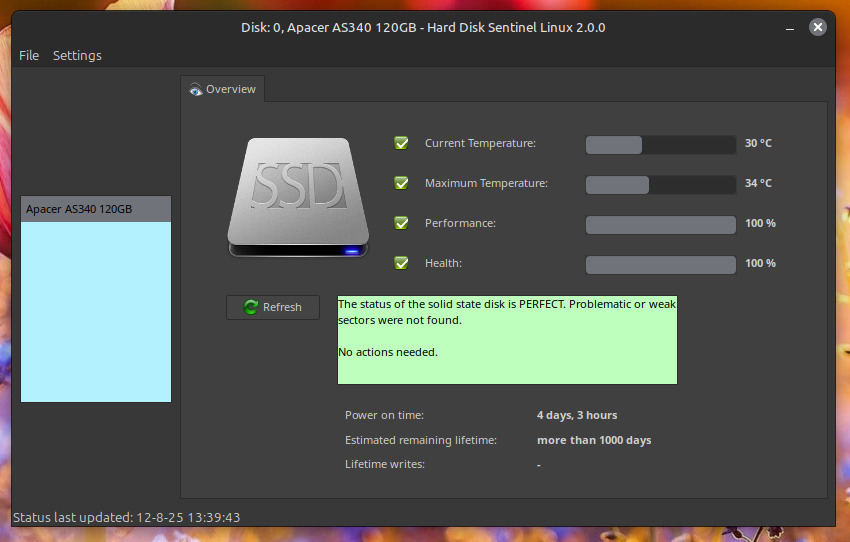Click the Performance 100 % value
Screen dimensions: 850x542
click(761, 223)
